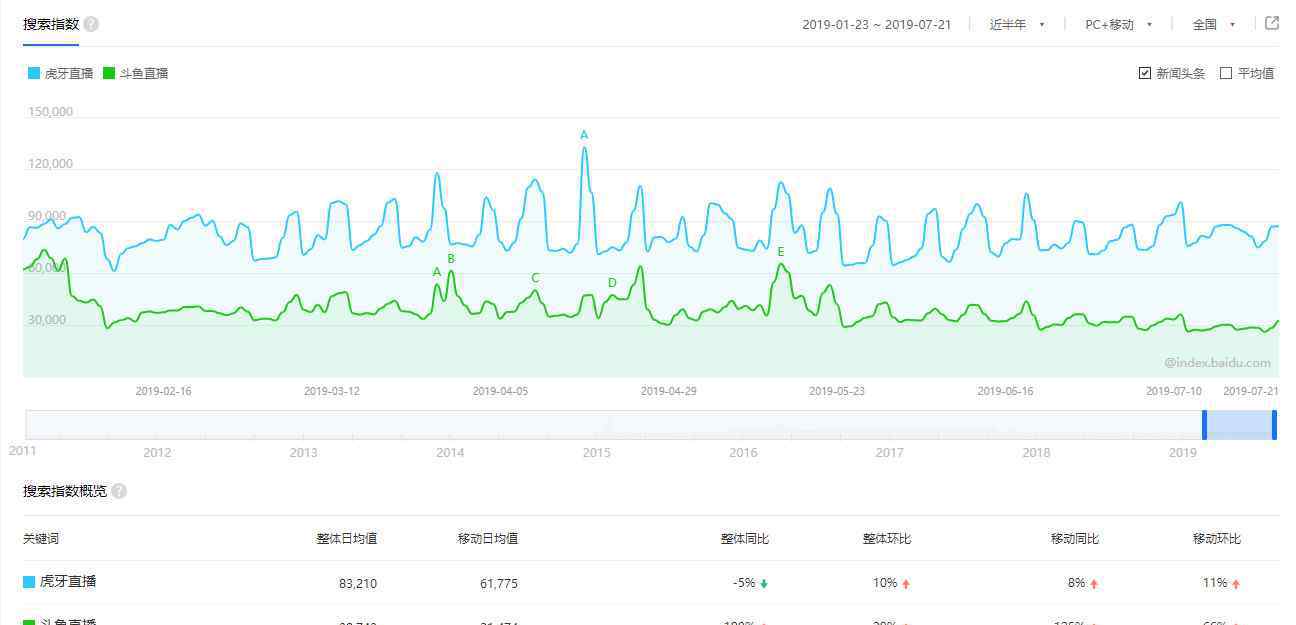
Task: Enable the 平均值 checkbox
Action: (1226, 73)
